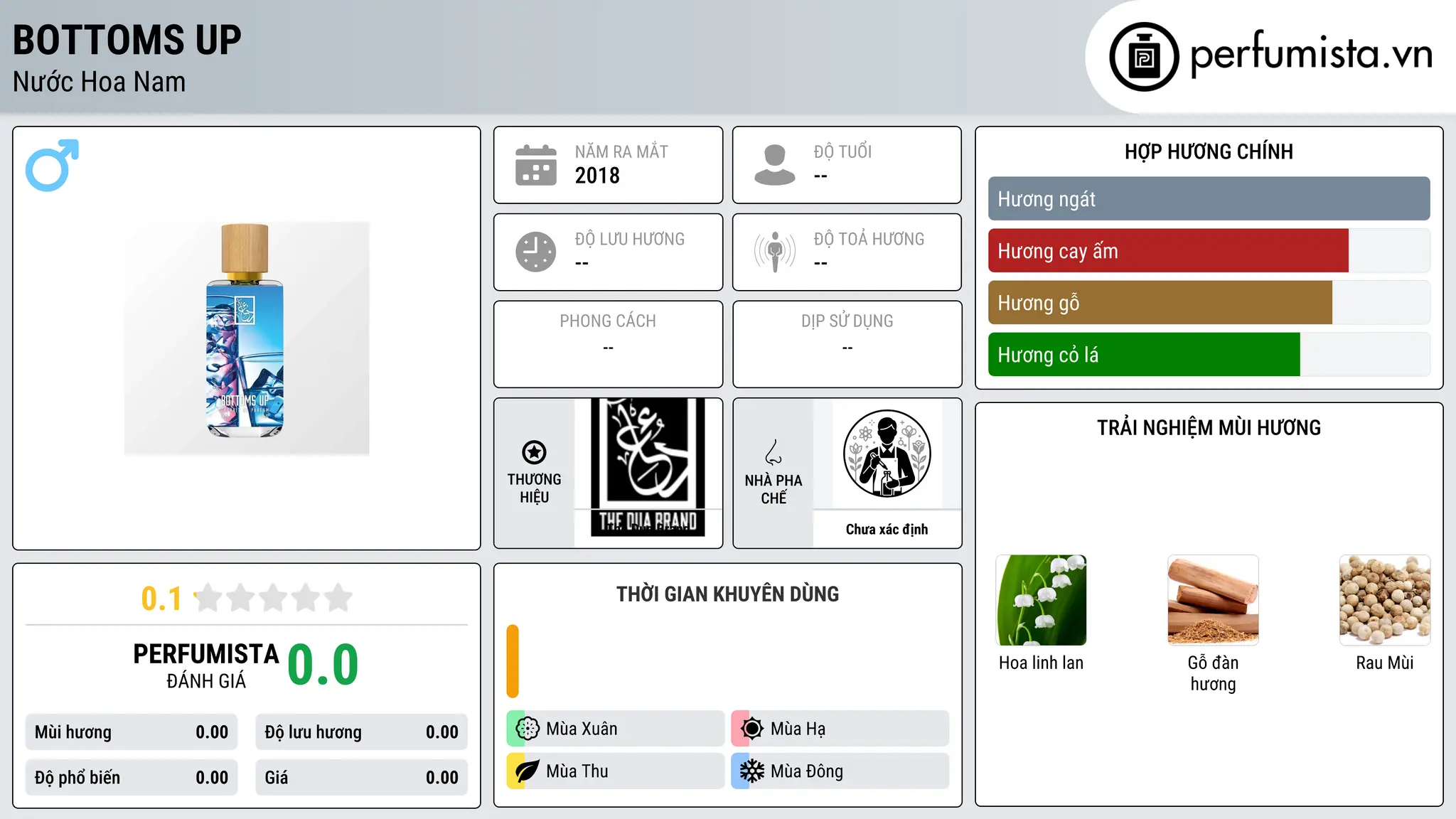Select the Hoa linh lan note image
This screenshot has width=1456, height=819.
point(1042,600)
